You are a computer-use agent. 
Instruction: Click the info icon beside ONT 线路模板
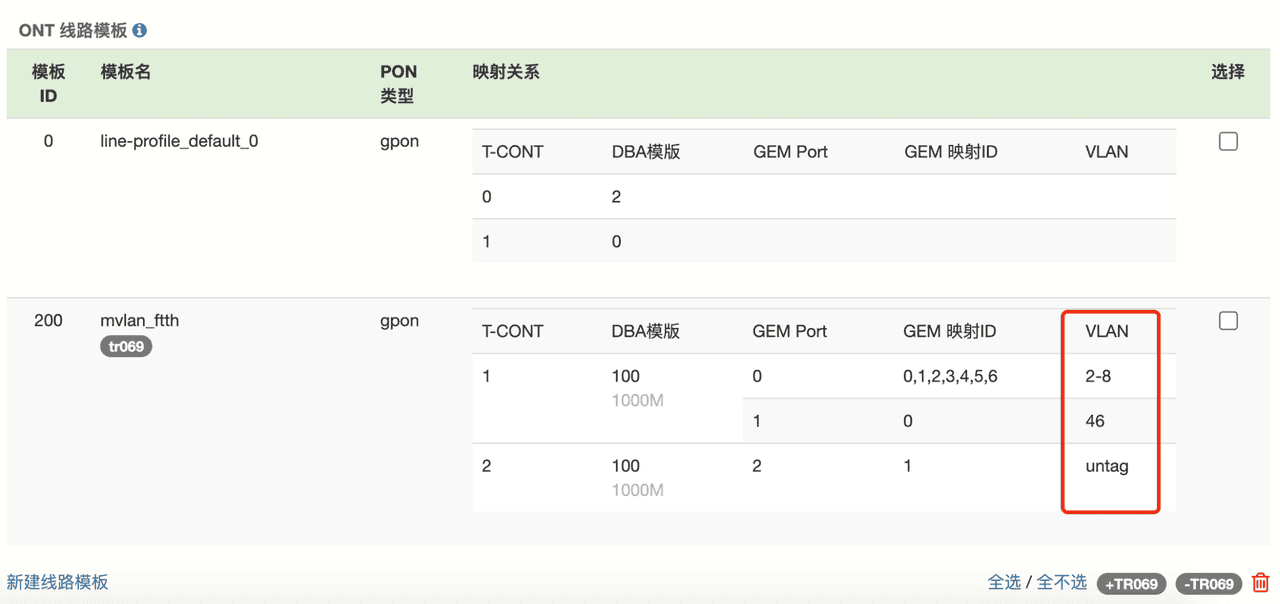click(140, 31)
